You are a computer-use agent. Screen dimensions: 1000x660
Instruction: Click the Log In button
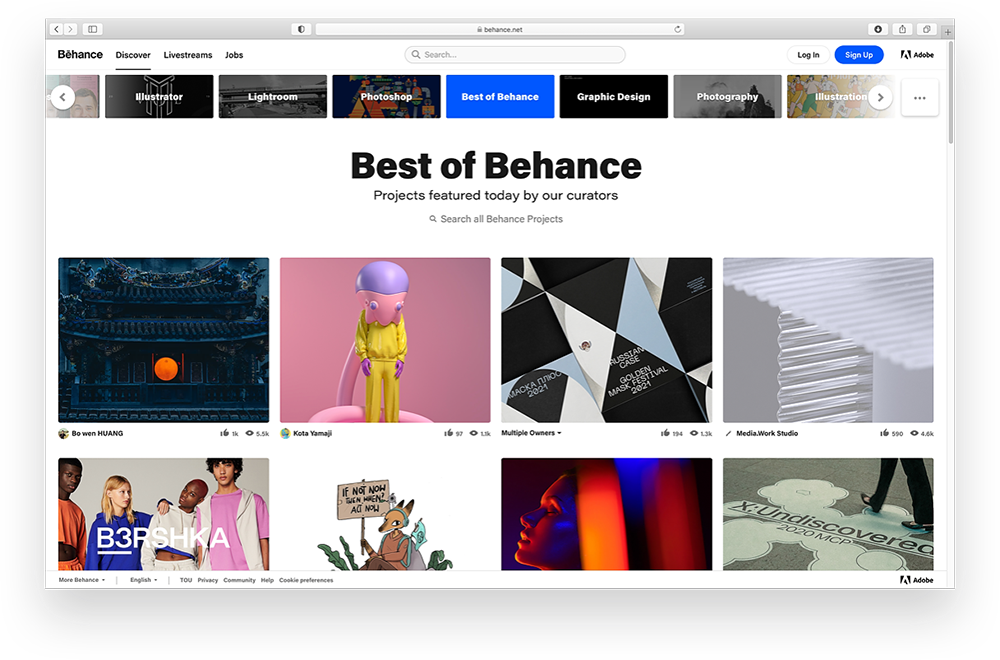(808, 55)
